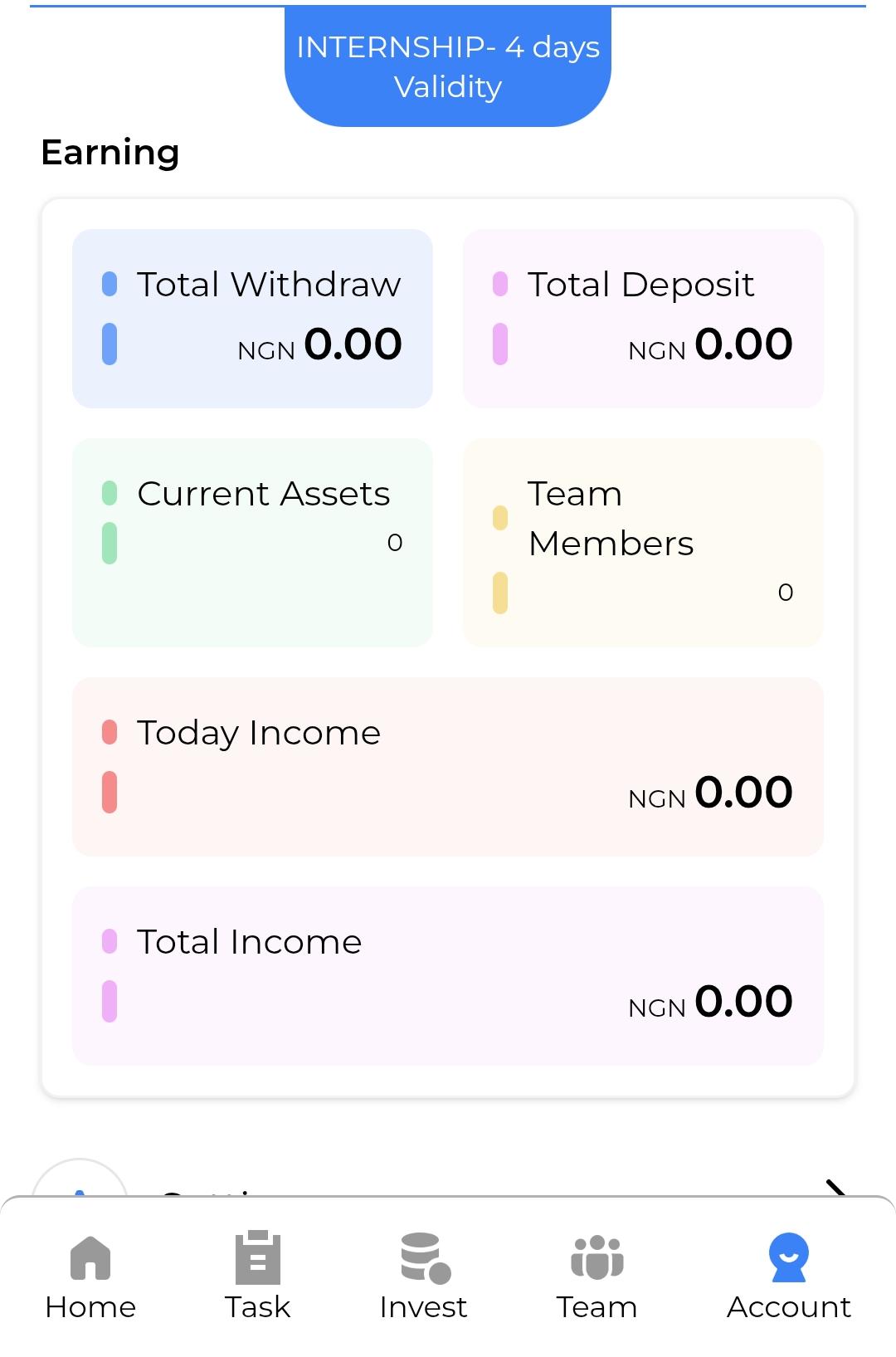
Task: Tap the pink swatch beside Total Deposit
Action: point(500,284)
